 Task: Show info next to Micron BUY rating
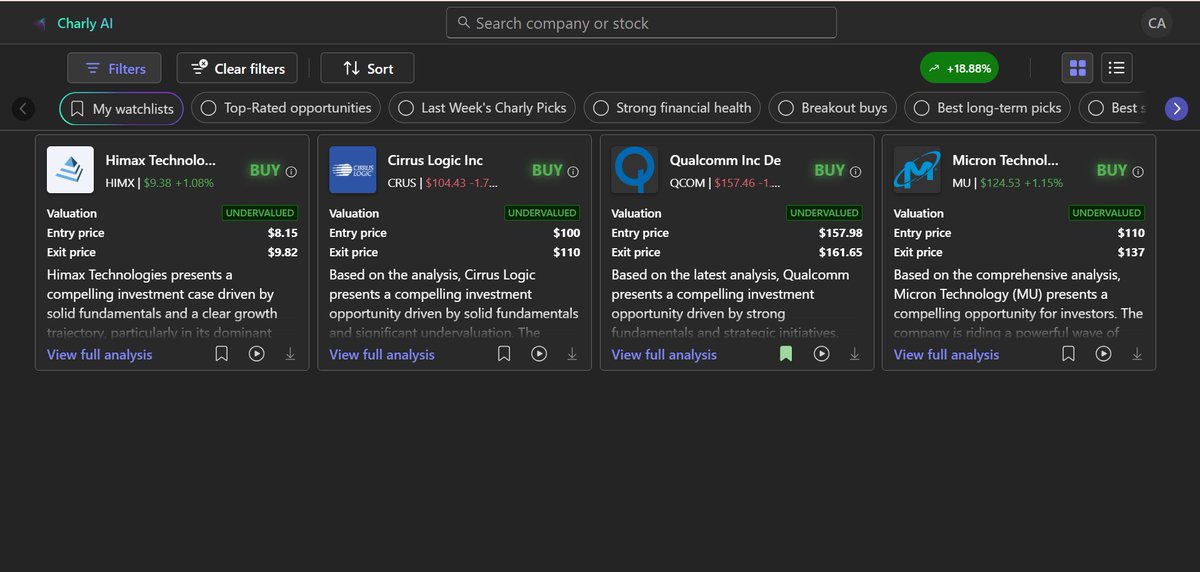click(x=1138, y=171)
